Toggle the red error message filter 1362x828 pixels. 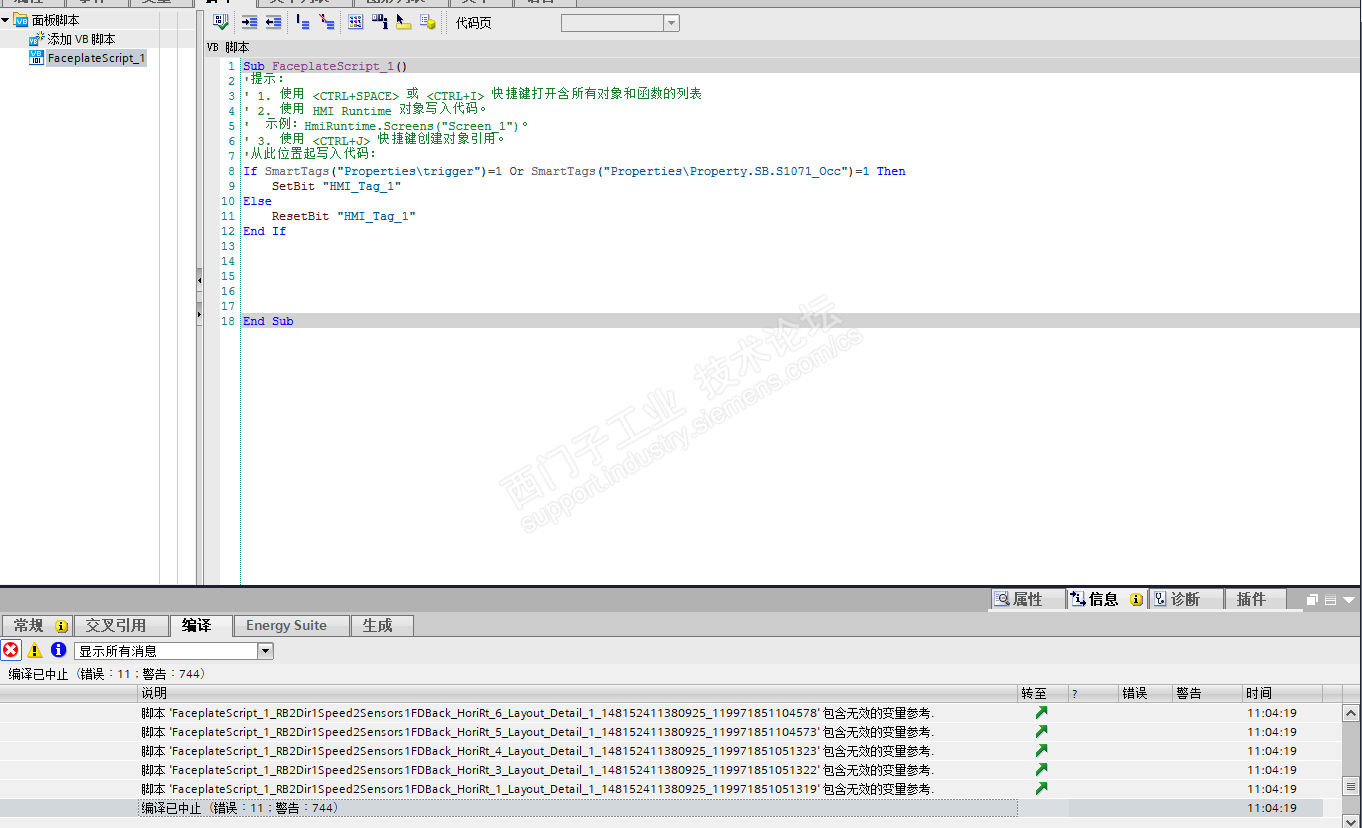tap(11, 650)
